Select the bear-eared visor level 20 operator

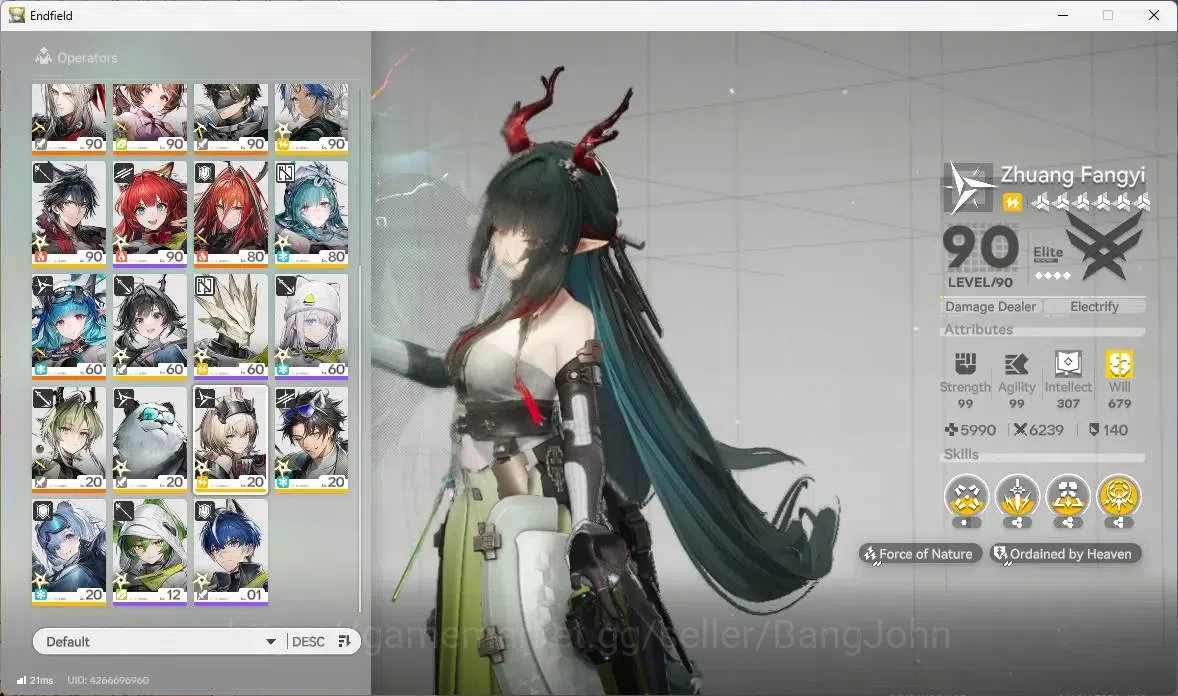pyautogui.click(x=68, y=552)
